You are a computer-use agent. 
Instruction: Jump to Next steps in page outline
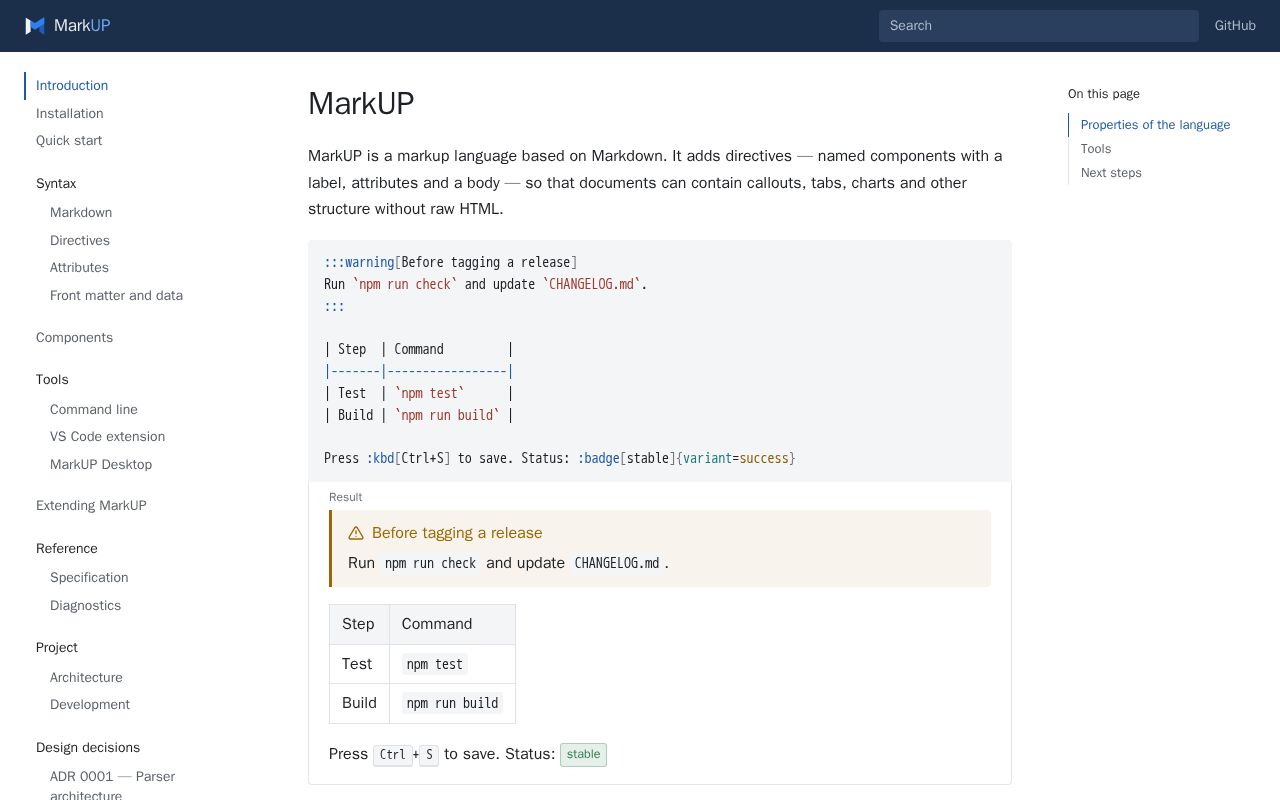click(x=1111, y=173)
